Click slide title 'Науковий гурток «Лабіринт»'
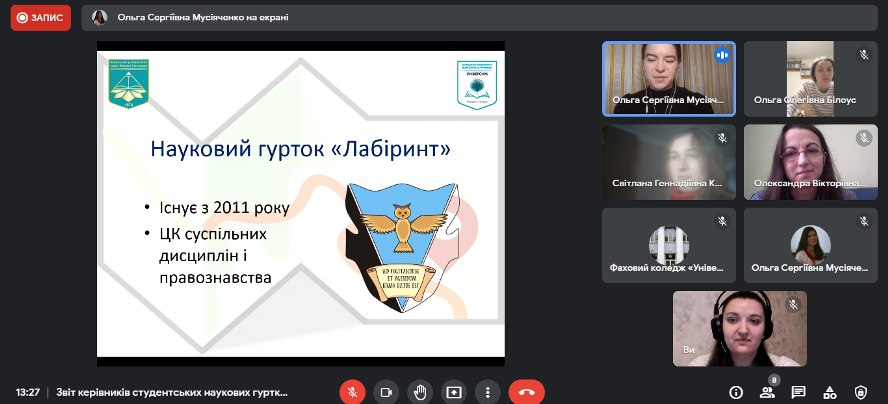This screenshot has width=888, height=404. (x=301, y=149)
